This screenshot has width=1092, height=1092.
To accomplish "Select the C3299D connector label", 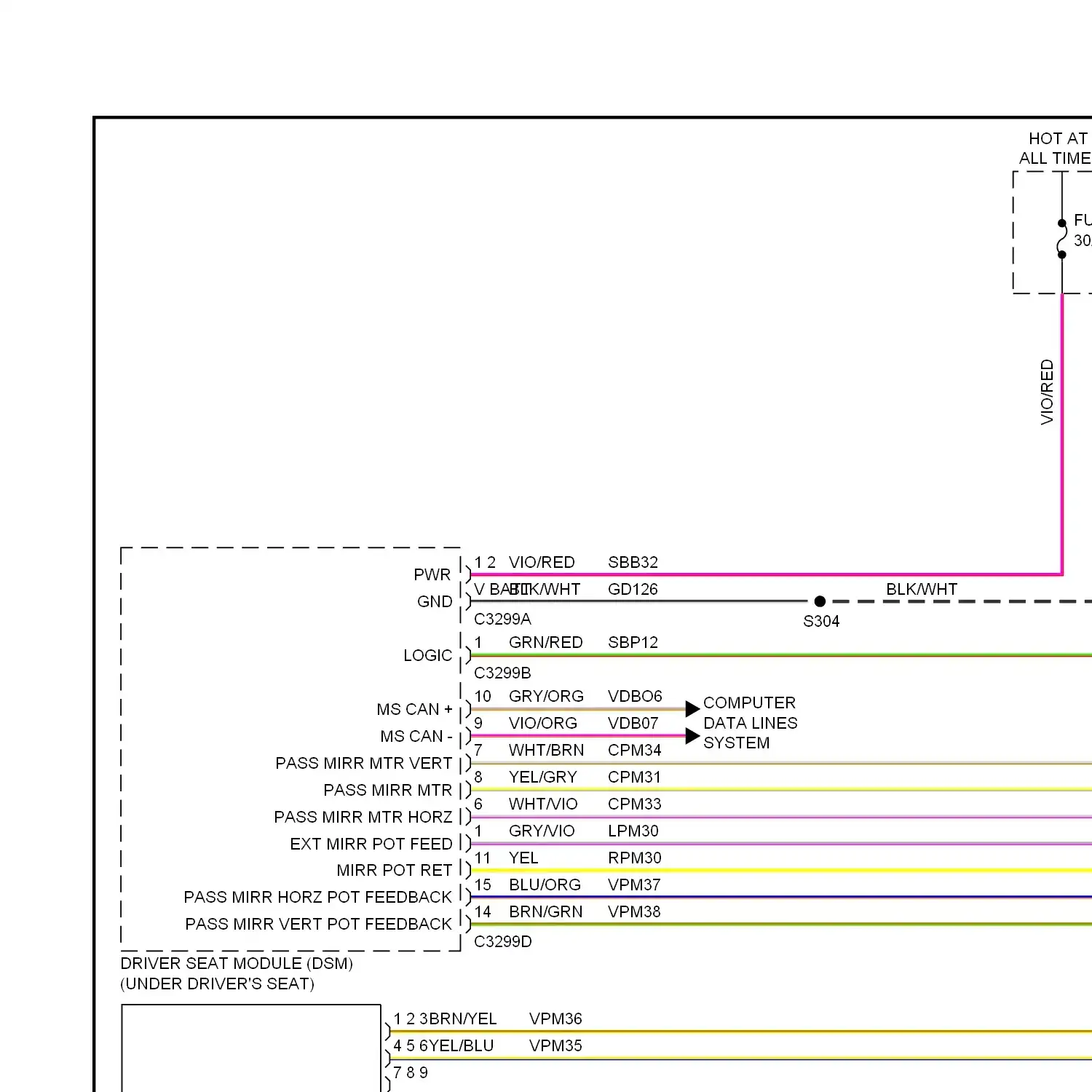I will tap(503, 941).
